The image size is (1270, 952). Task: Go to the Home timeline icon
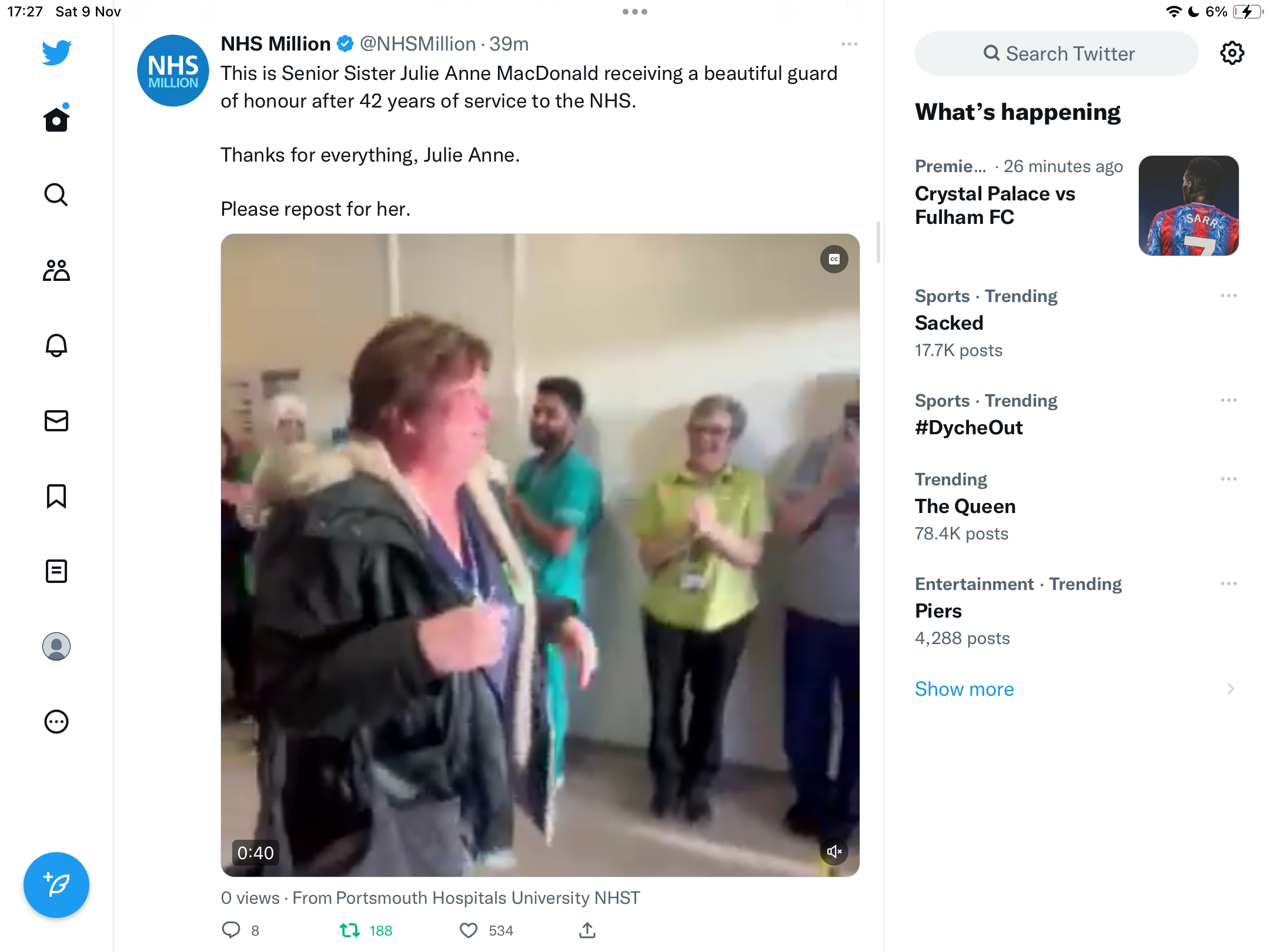click(56, 119)
